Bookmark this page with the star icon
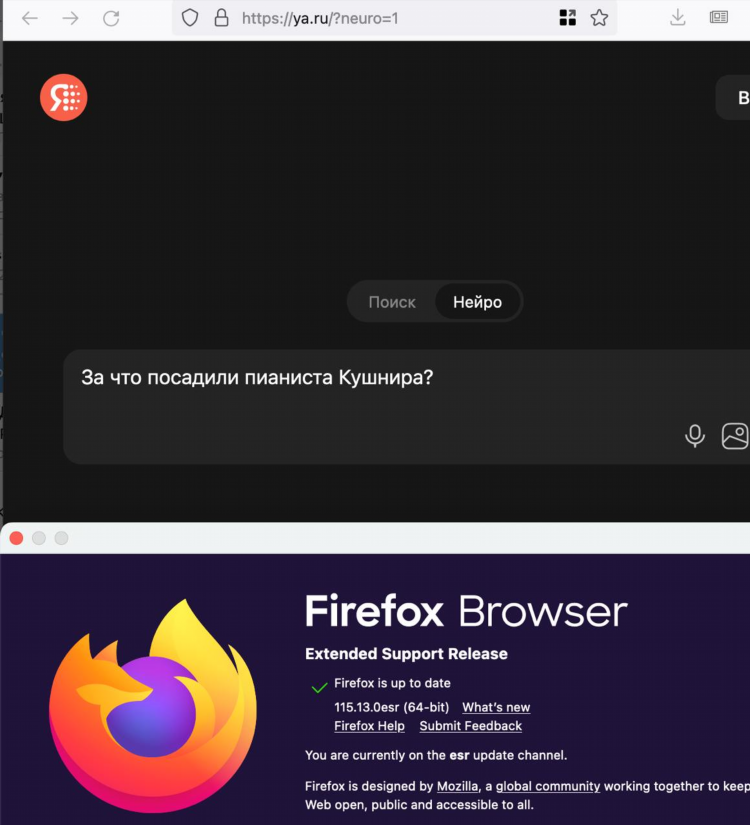This screenshot has height=825, width=750. click(599, 18)
